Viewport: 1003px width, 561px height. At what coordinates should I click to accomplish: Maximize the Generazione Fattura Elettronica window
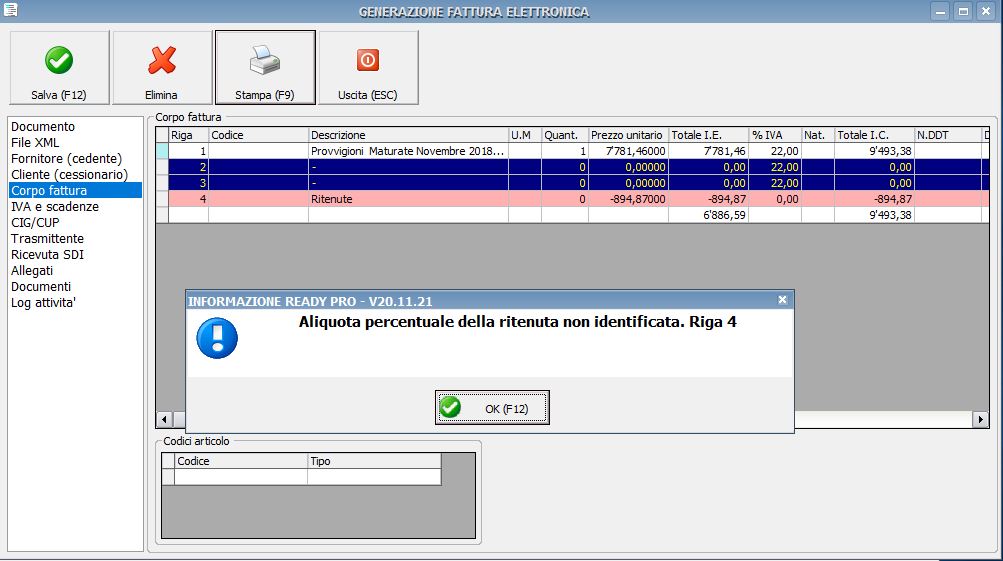963,11
